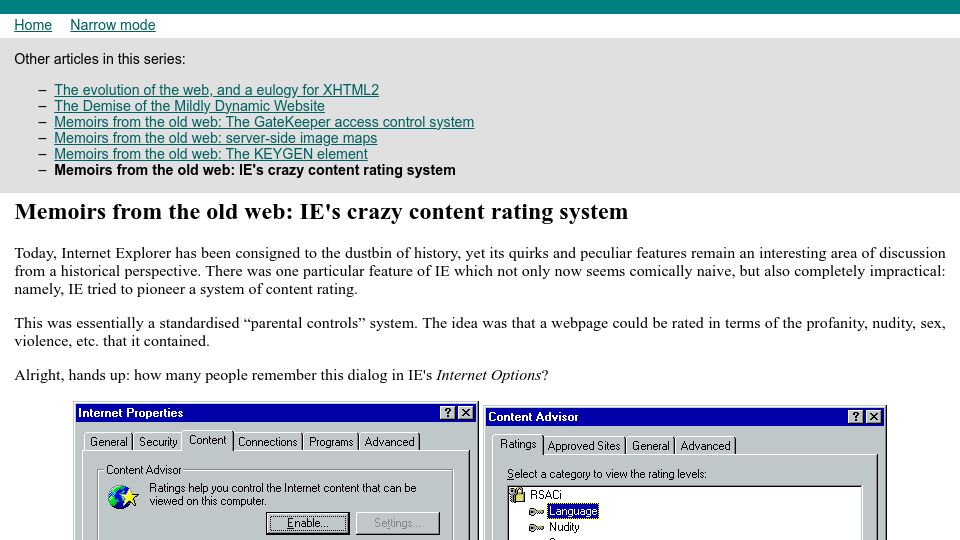Click the italic 'Internet Options' text
960x540 pixels.
coord(489,375)
